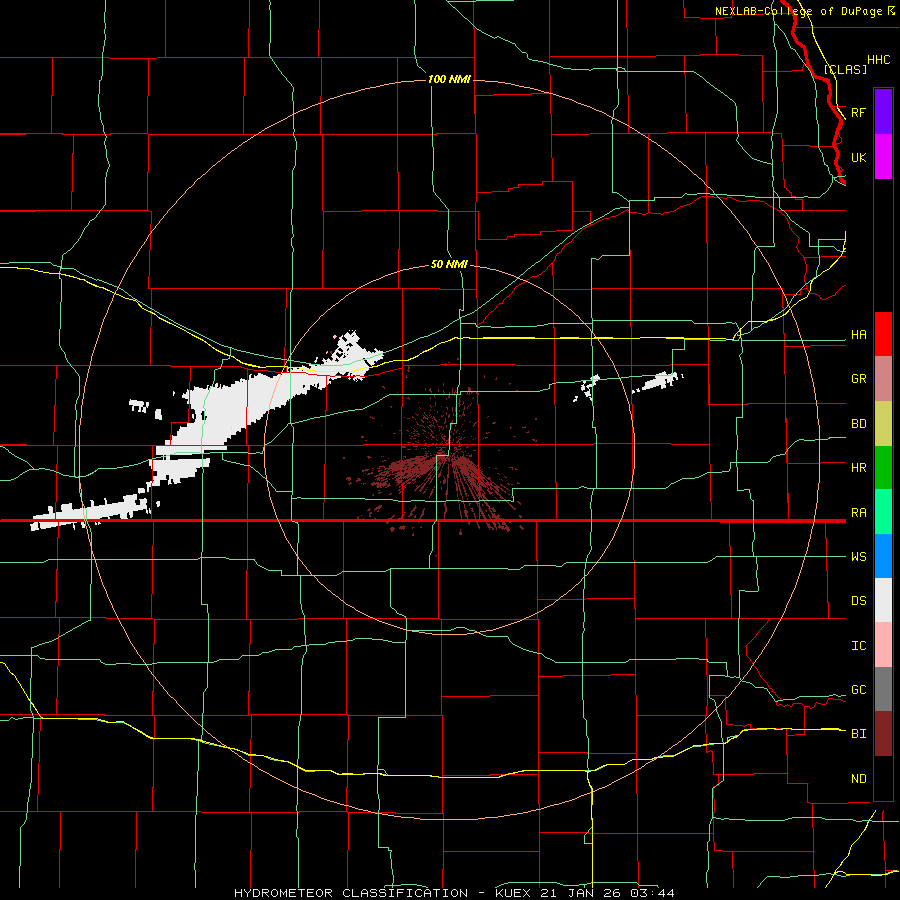
Task: Select the dark green HR legend color block
Action: pos(883,468)
